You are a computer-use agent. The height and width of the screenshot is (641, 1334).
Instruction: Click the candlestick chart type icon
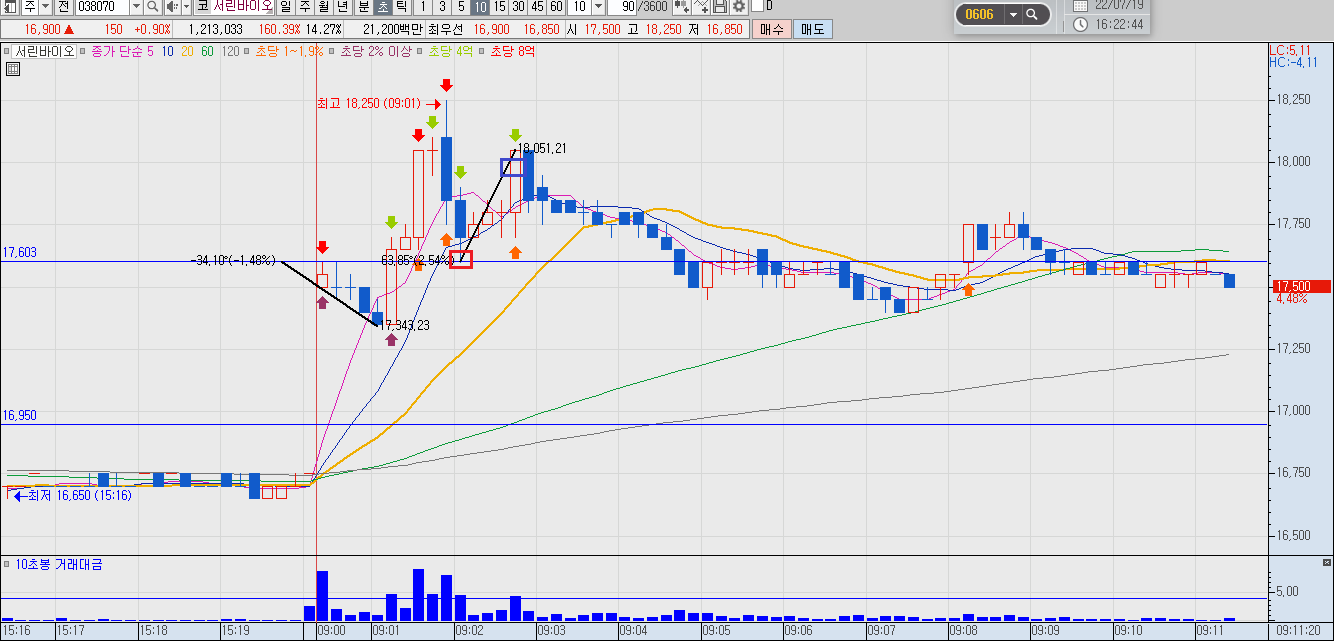tap(681, 7)
